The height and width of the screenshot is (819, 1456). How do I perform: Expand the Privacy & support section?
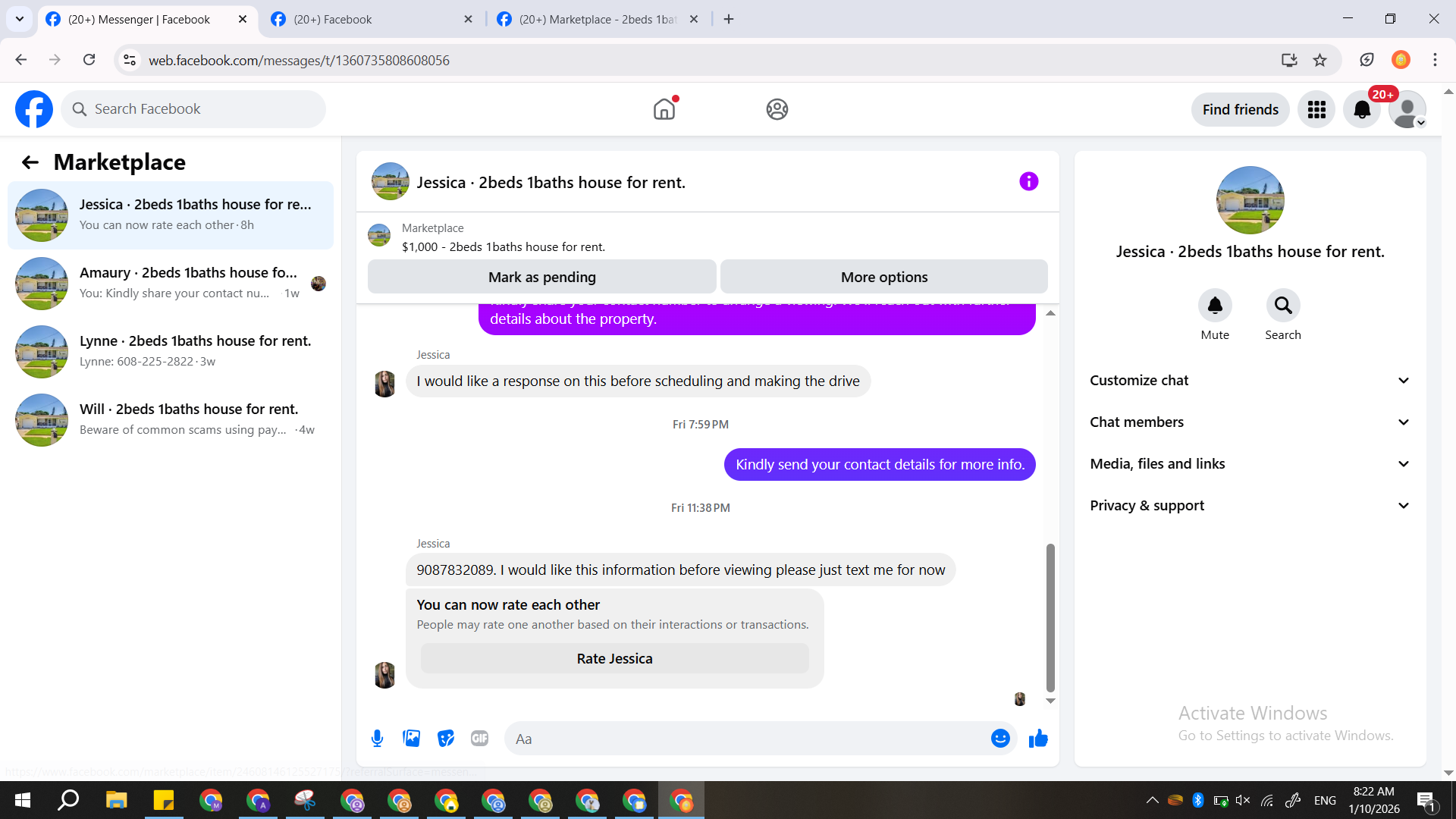[1250, 506]
